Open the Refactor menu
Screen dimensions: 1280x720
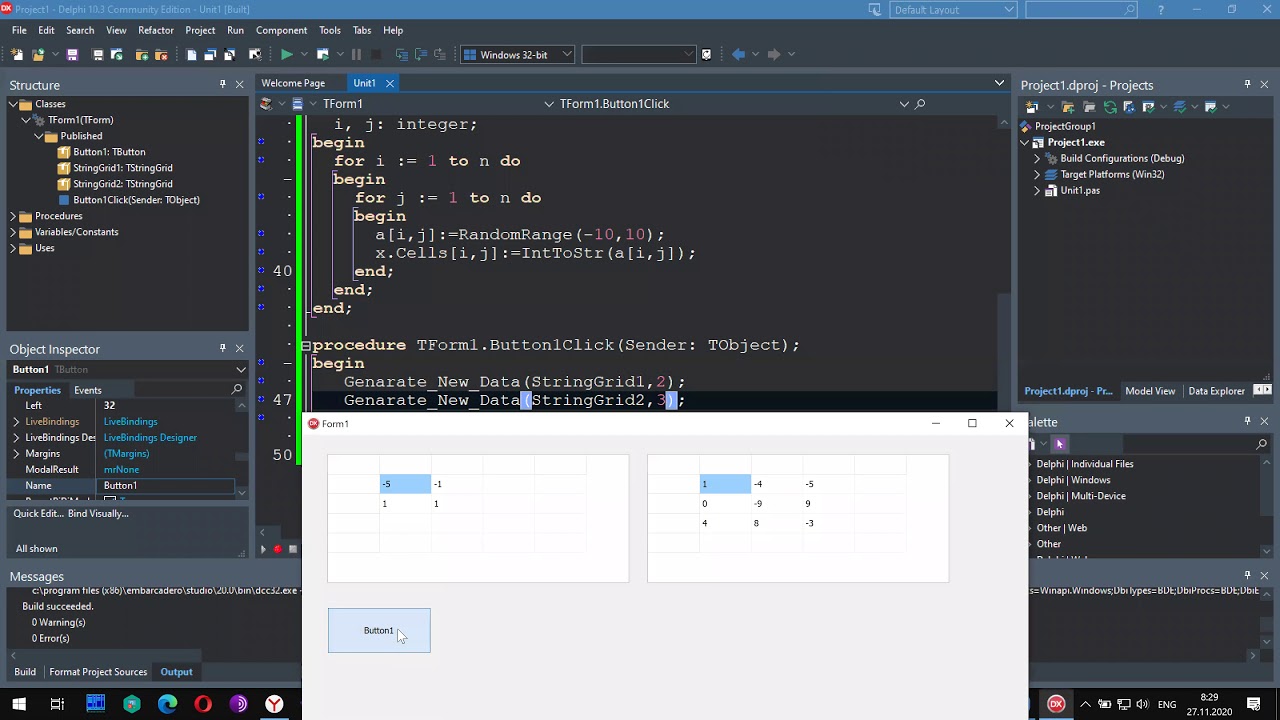(156, 31)
